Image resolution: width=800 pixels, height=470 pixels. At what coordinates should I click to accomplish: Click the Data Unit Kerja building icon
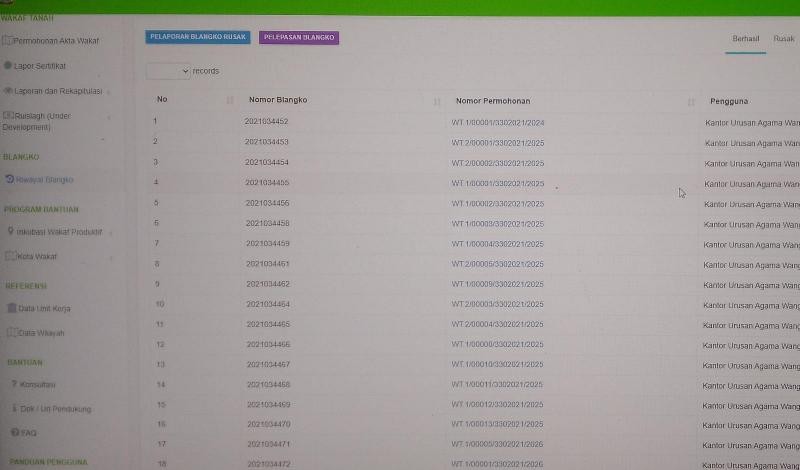12,308
